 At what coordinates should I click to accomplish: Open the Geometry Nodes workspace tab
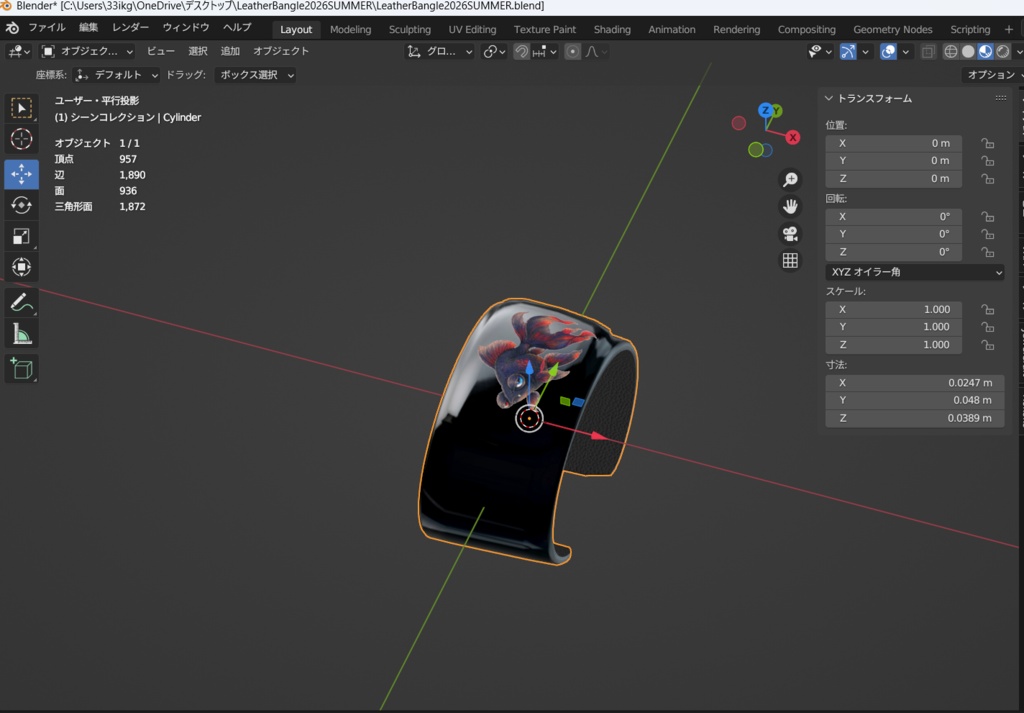click(893, 29)
